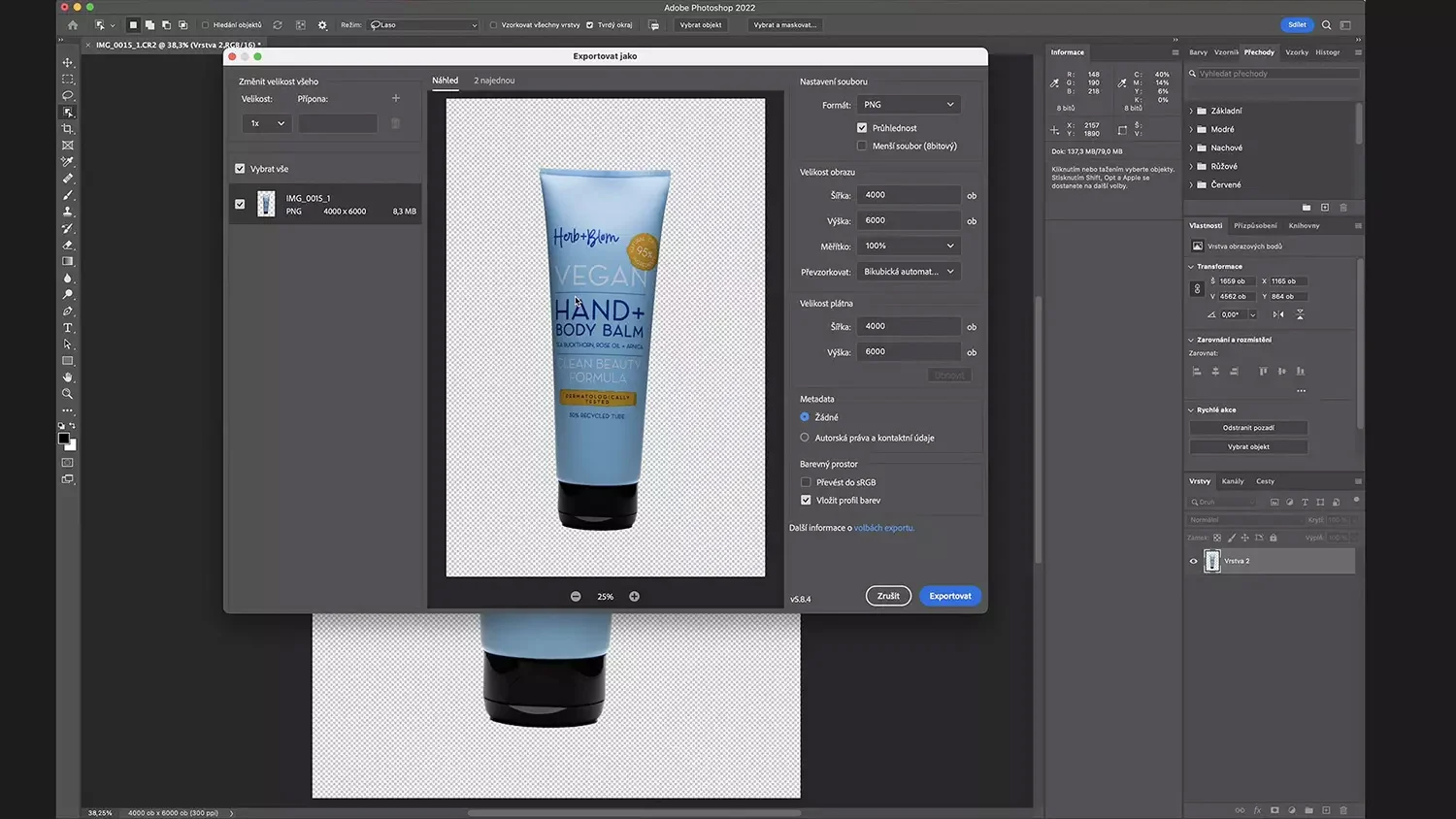
Task: Switch to the 2 najednou tab
Action: point(494,81)
